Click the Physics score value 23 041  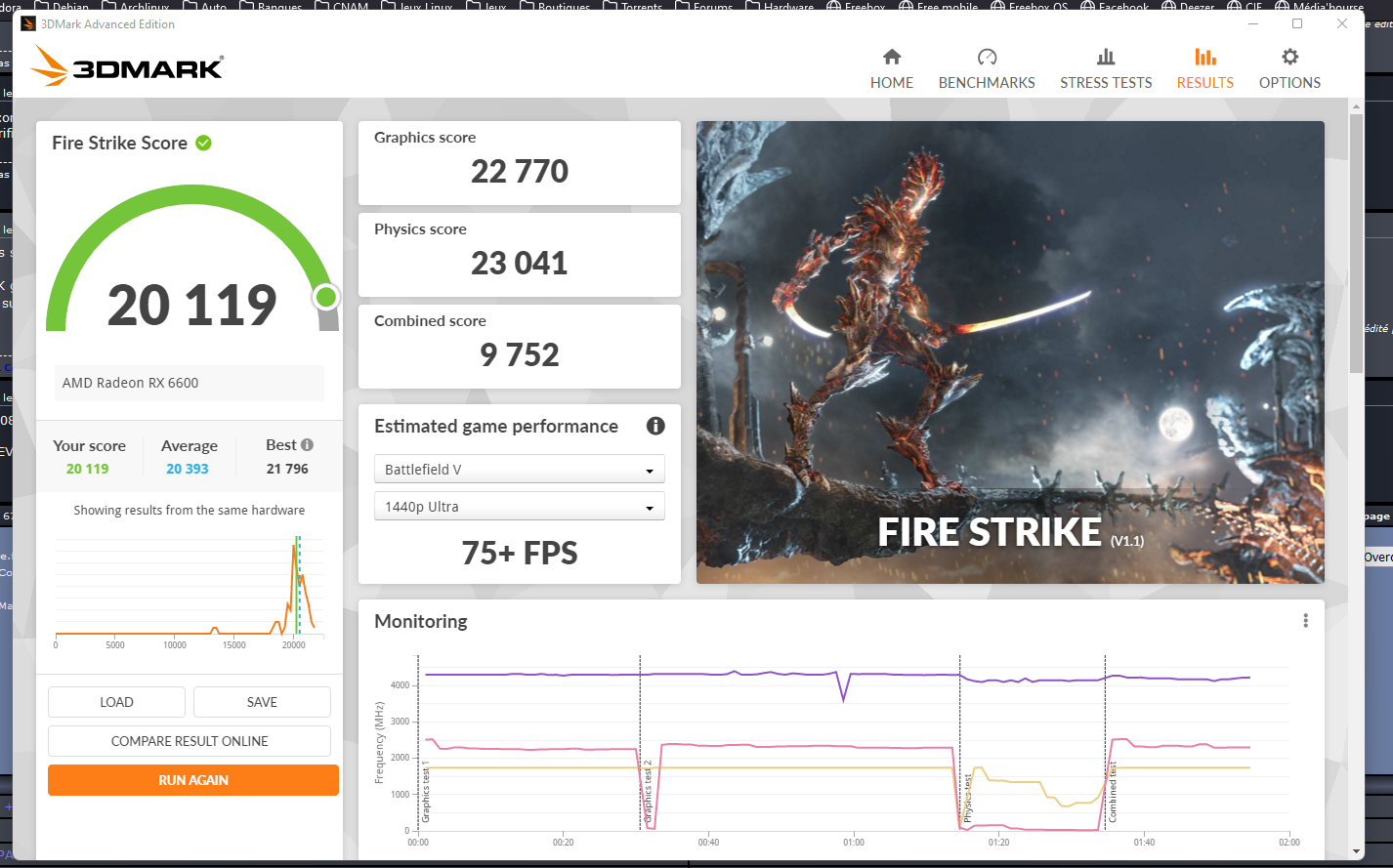[x=520, y=264]
